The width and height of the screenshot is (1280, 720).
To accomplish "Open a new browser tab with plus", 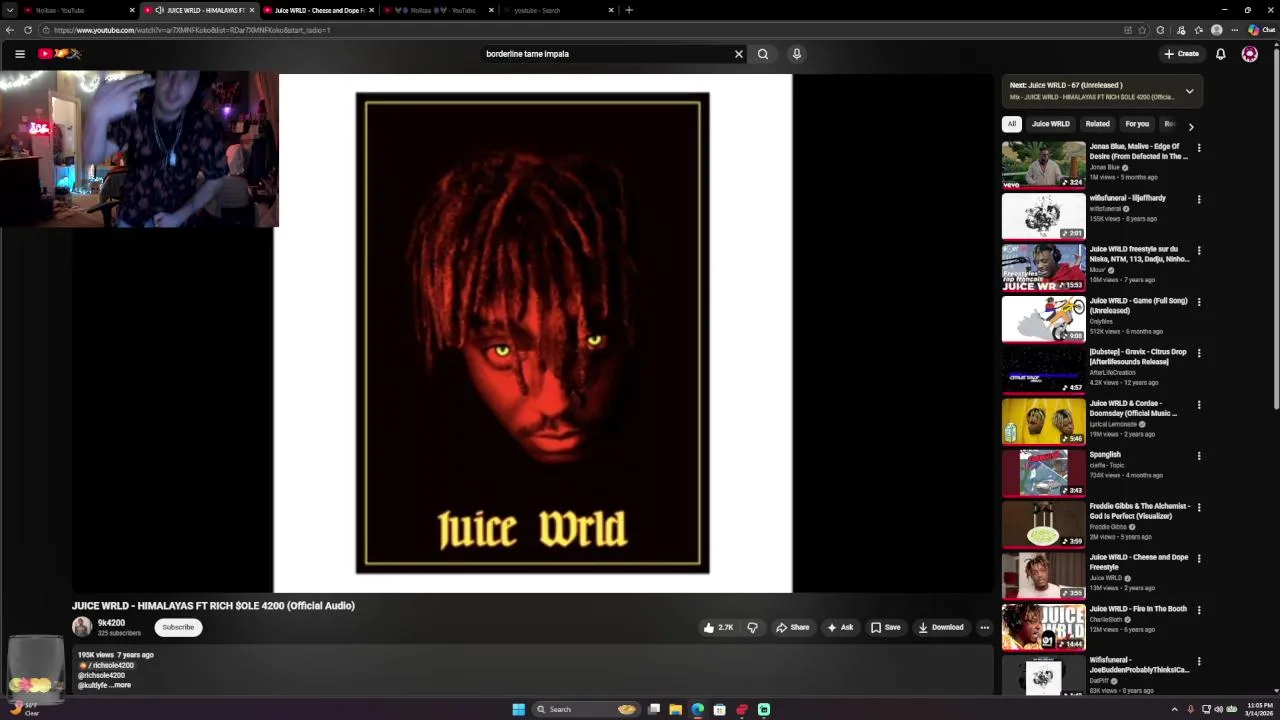I will click(x=629, y=10).
